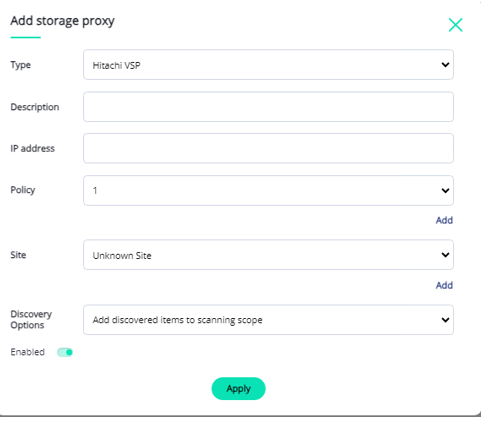
Task: Click the Add link below Site
Action: pos(444,285)
